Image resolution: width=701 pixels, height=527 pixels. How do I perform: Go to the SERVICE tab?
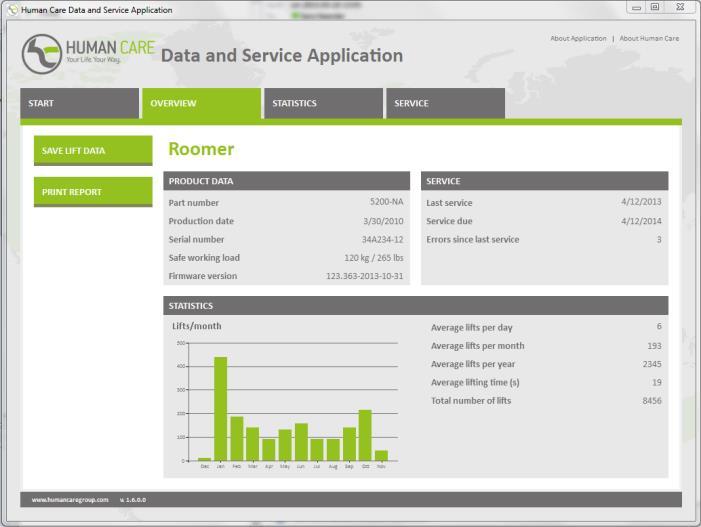[x=446, y=103]
